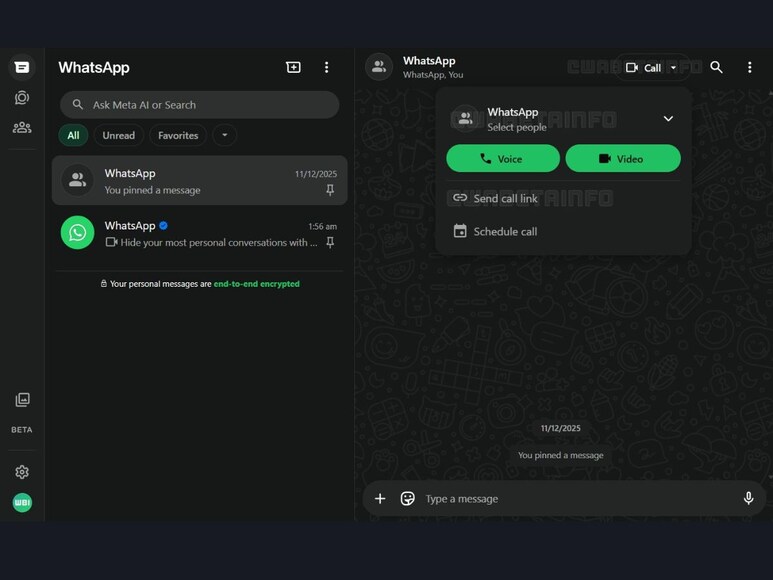
Task: Open the media gallery icon in sidebar
Action: (22, 400)
